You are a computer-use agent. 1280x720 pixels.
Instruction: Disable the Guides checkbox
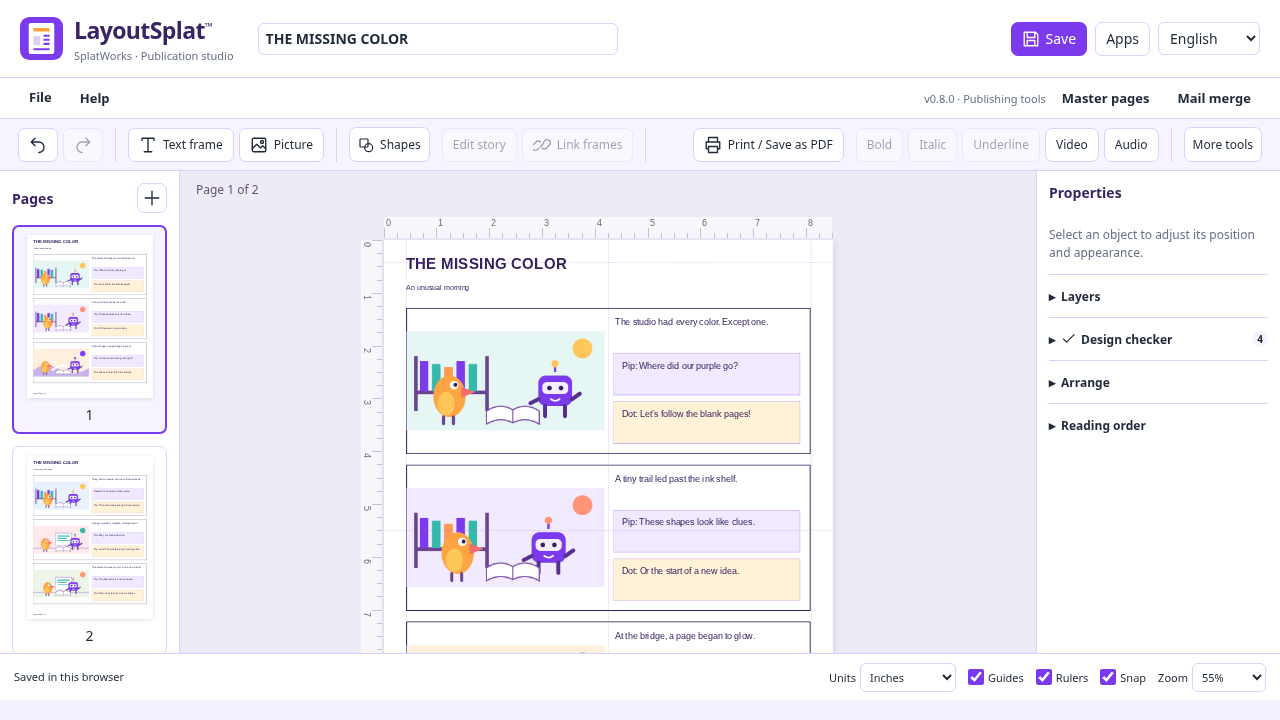976,677
